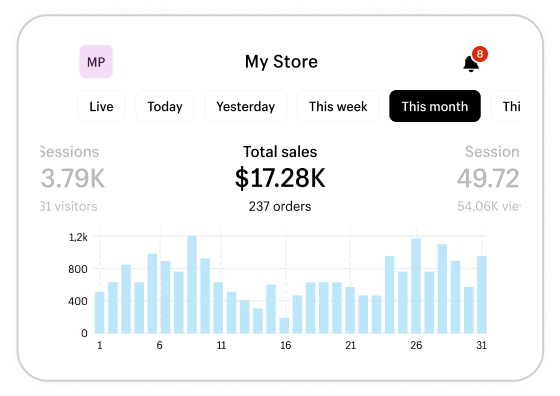The image size is (560, 396).
Task: Select the Today time filter
Action: [165, 106]
